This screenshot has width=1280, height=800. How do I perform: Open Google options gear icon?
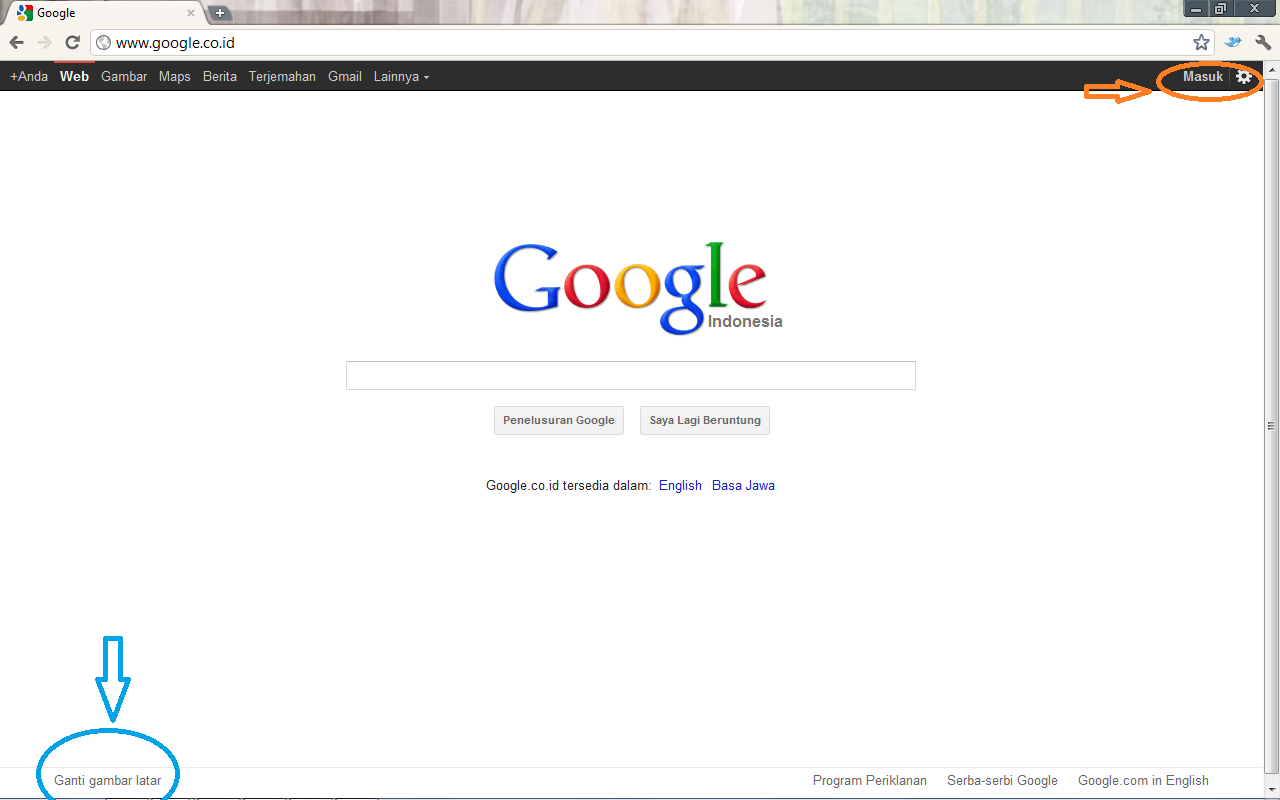(x=1244, y=77)
